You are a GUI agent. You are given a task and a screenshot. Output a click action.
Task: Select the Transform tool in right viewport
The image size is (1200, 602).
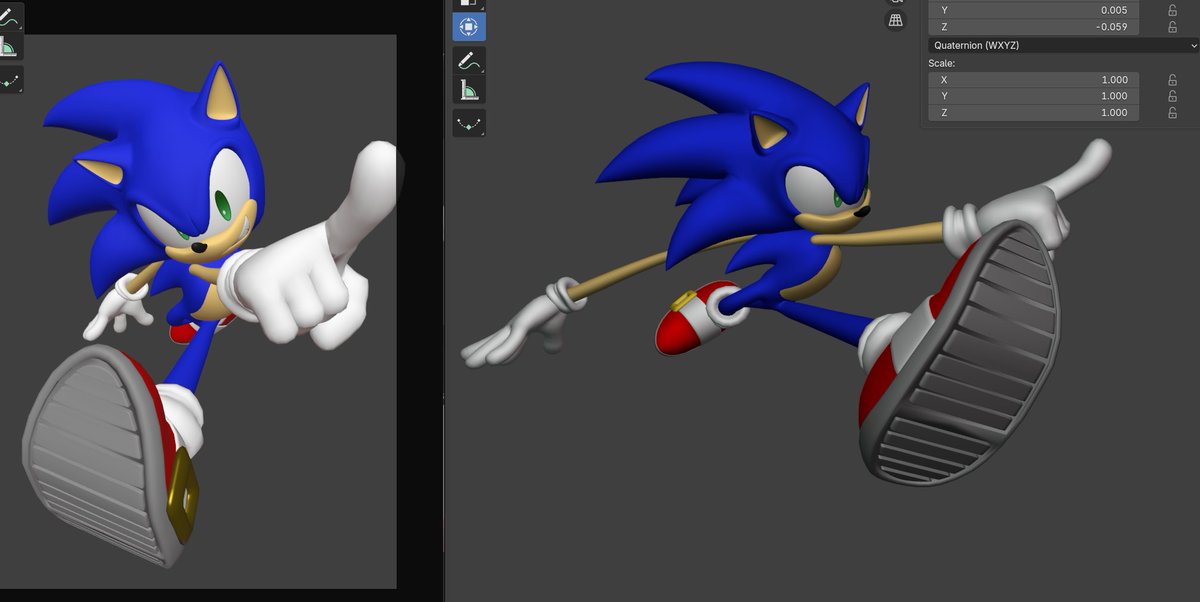(469, 27)
